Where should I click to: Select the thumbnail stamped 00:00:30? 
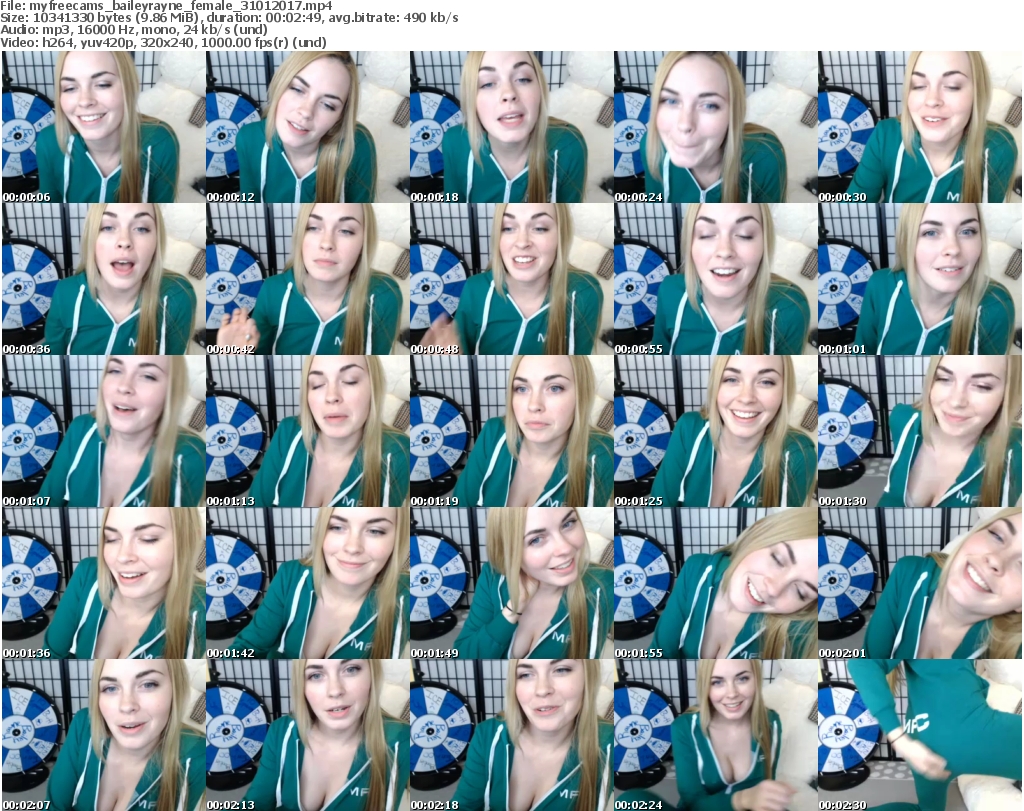click(920, 127)
